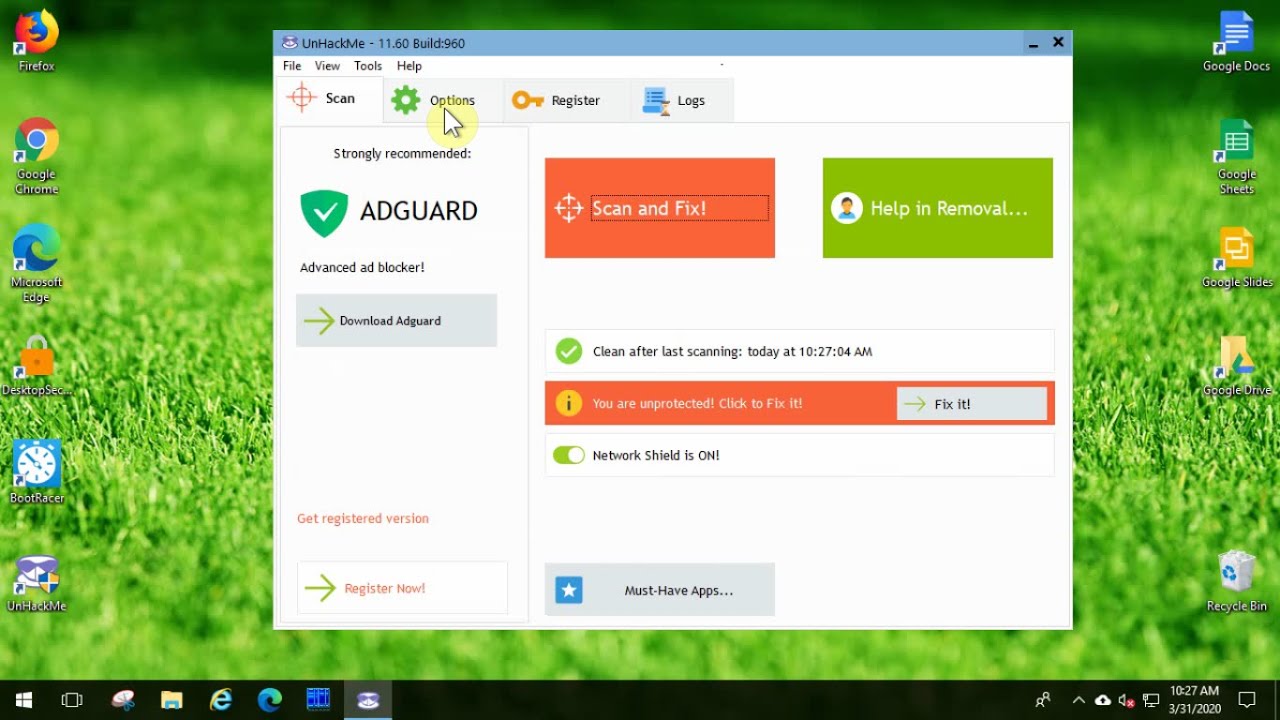Click Get registered version link
Viewport: 1280px width, 720px height.
[x=363, y=518]
